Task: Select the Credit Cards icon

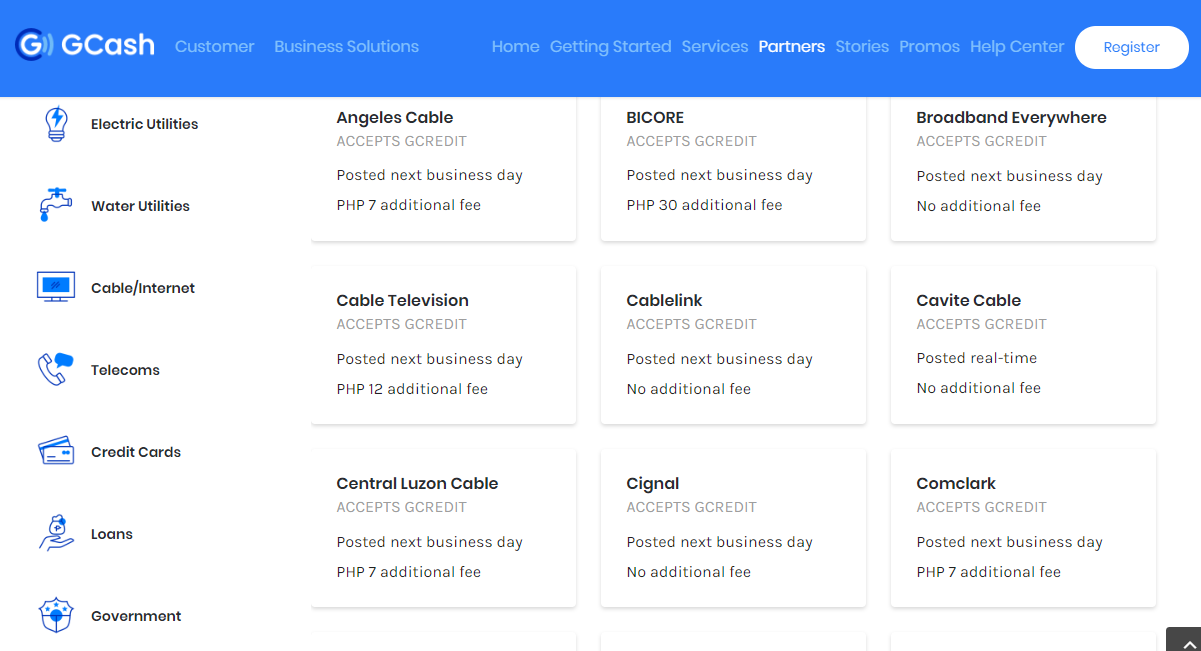Action: pyautogui.click(x=56, y=451)
